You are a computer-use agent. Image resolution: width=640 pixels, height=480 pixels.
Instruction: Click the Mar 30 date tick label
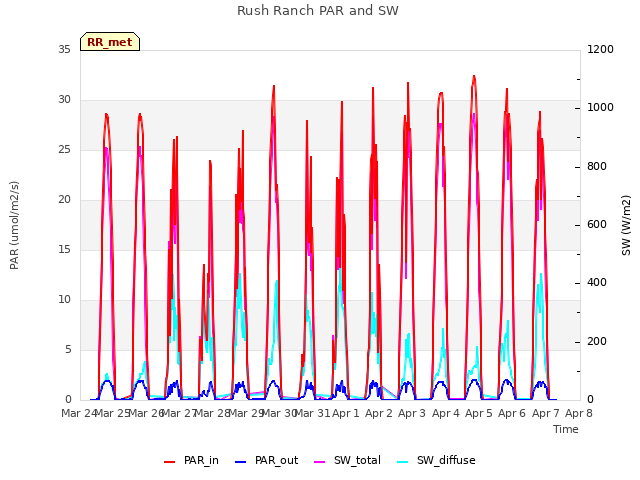click(279, 413)
